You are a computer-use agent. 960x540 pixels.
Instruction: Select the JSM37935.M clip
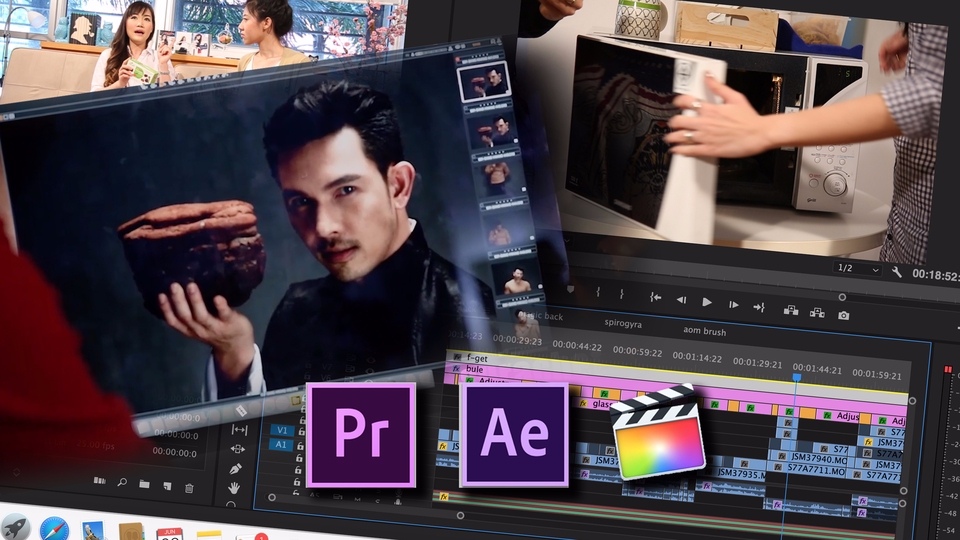point(737,471)
